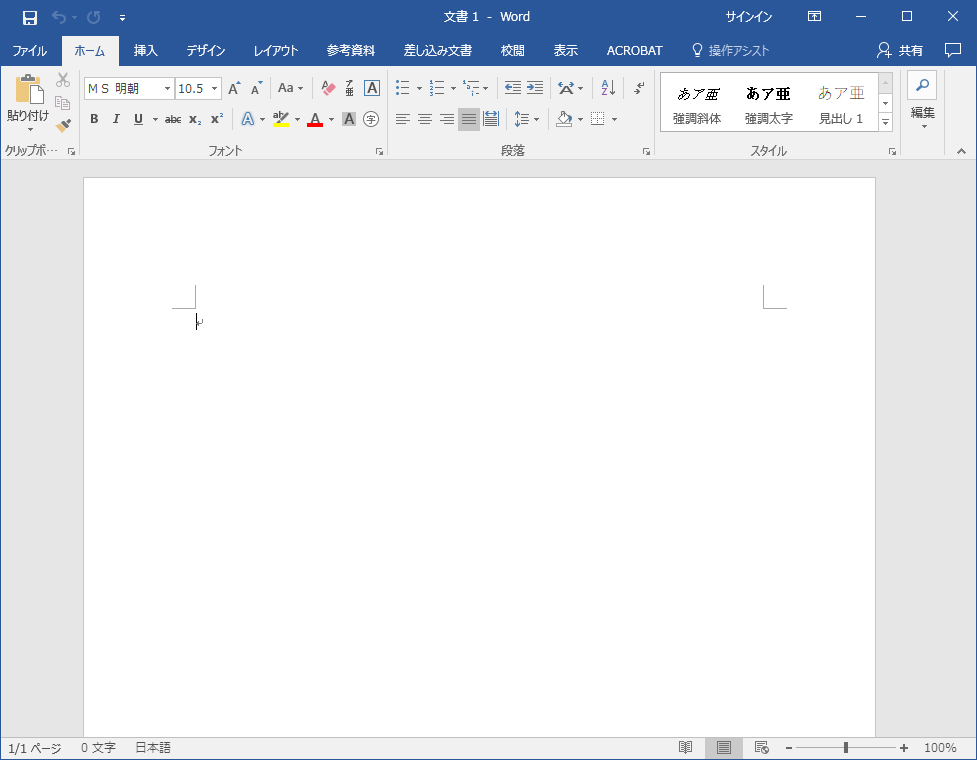Expand the multilevel list dropdown
The height and width of the screenshot is (760, 977).
[485, 88]
